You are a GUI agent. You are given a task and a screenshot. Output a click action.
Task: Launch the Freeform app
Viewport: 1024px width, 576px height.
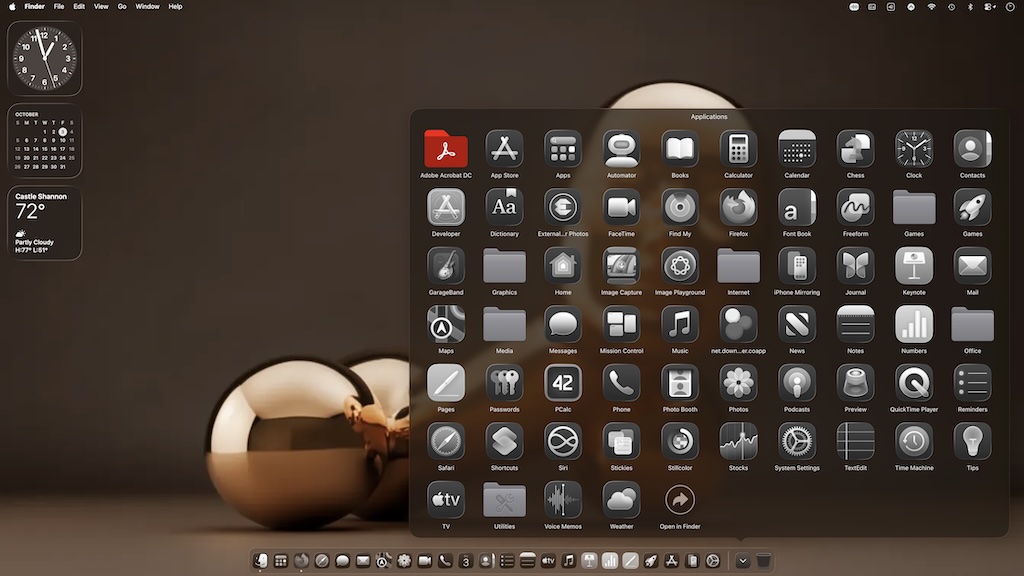[856, 207]
